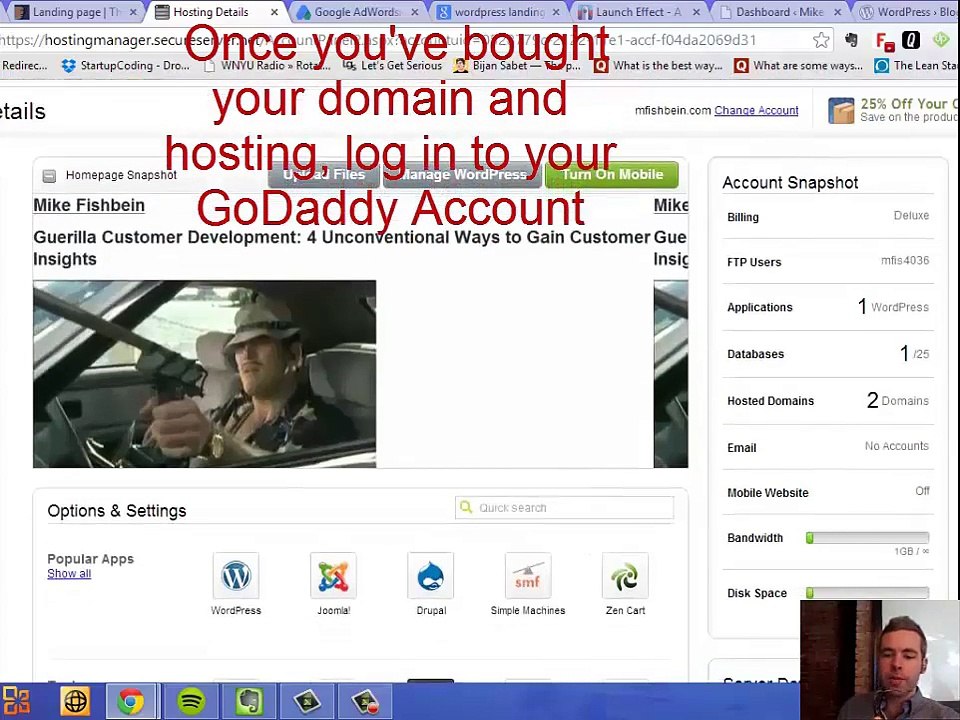Viewport: 960px width, 720px height.
Task: Open the Windows Start button in the taskbar
Action: click(17, 702)
